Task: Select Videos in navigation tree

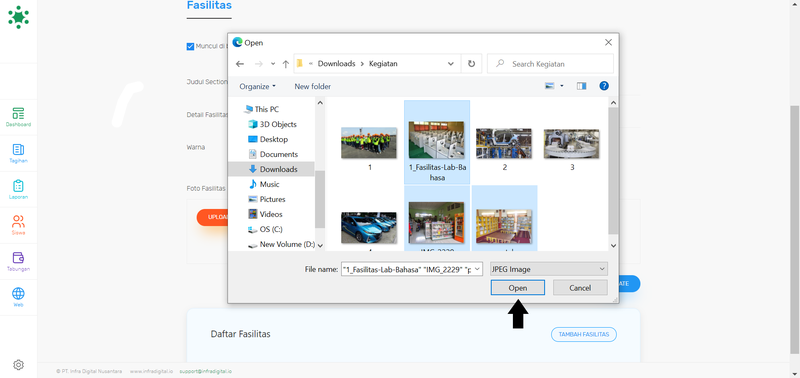Action: (265, 214)
